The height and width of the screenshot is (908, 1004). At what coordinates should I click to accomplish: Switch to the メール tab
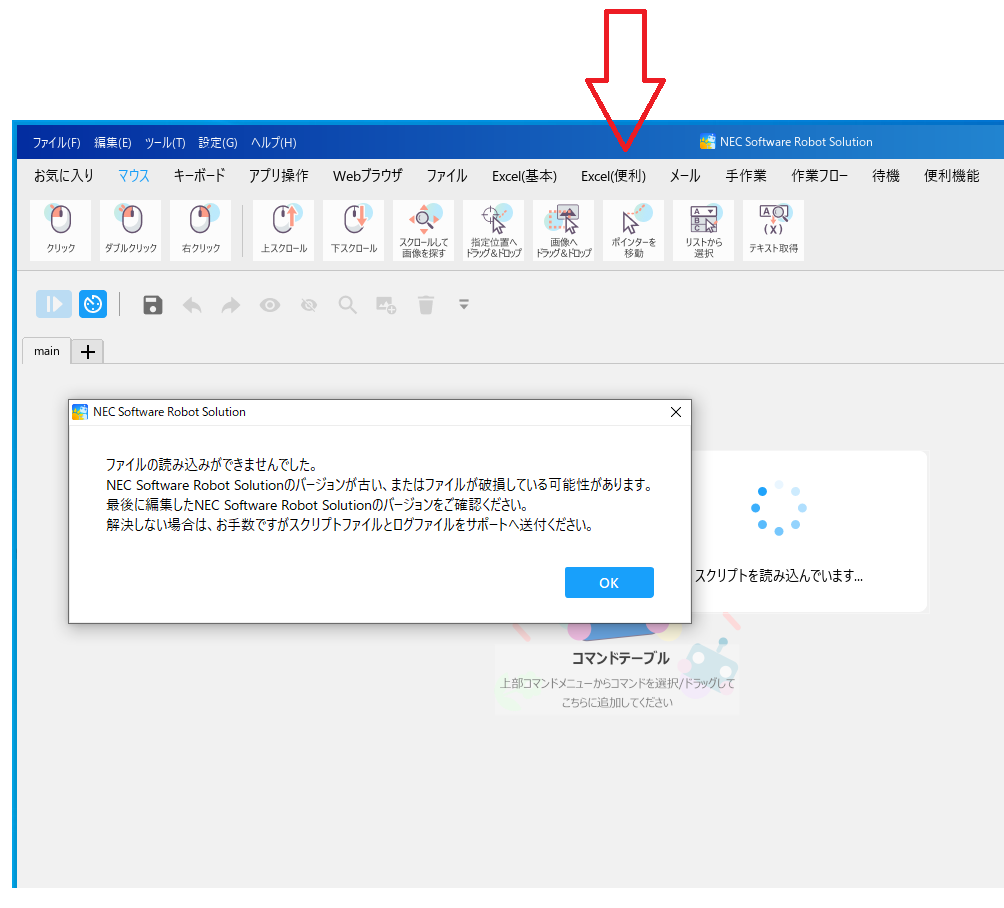click(685, 176)
